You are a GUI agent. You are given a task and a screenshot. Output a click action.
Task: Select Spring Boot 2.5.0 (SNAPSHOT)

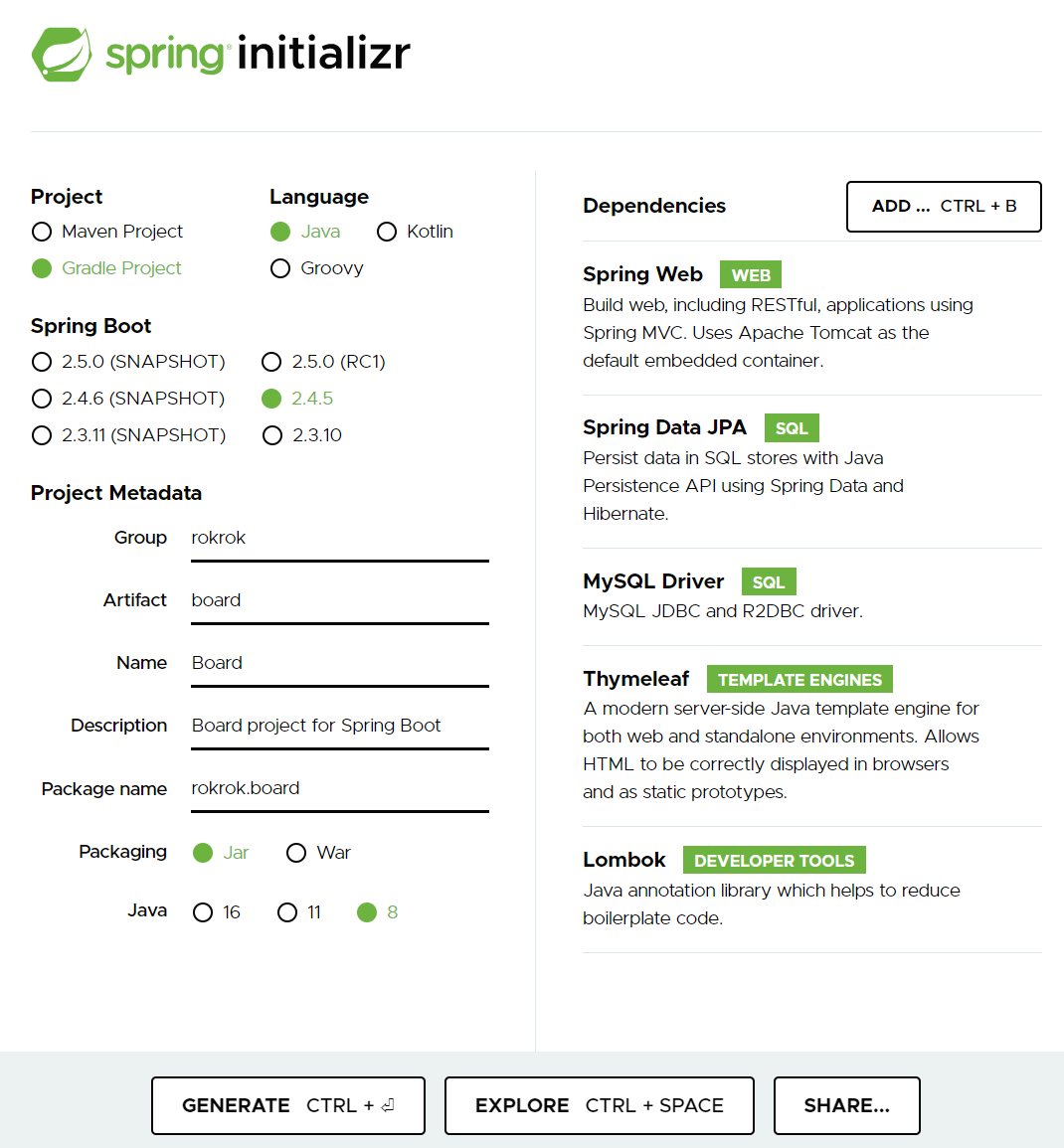tap(42, 362)
